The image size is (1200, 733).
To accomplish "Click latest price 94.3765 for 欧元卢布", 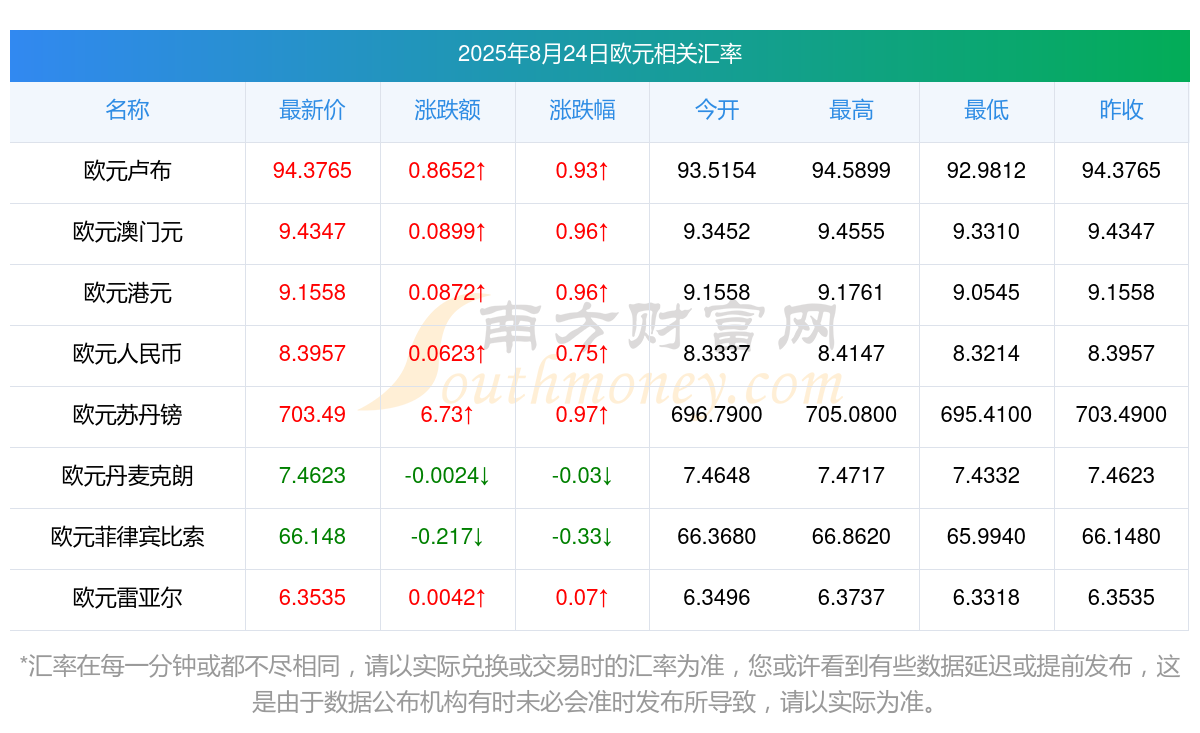I will pos(312,171).
